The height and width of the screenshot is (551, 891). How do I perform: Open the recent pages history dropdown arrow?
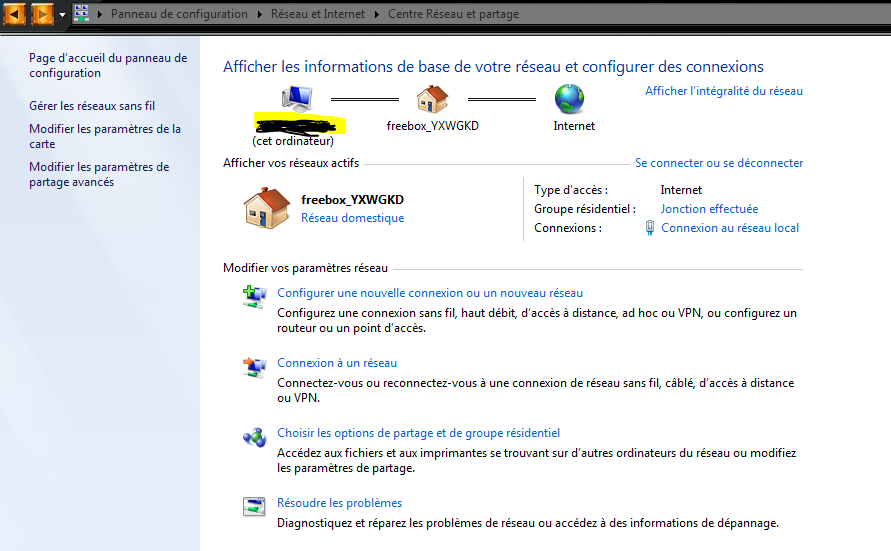62,15
